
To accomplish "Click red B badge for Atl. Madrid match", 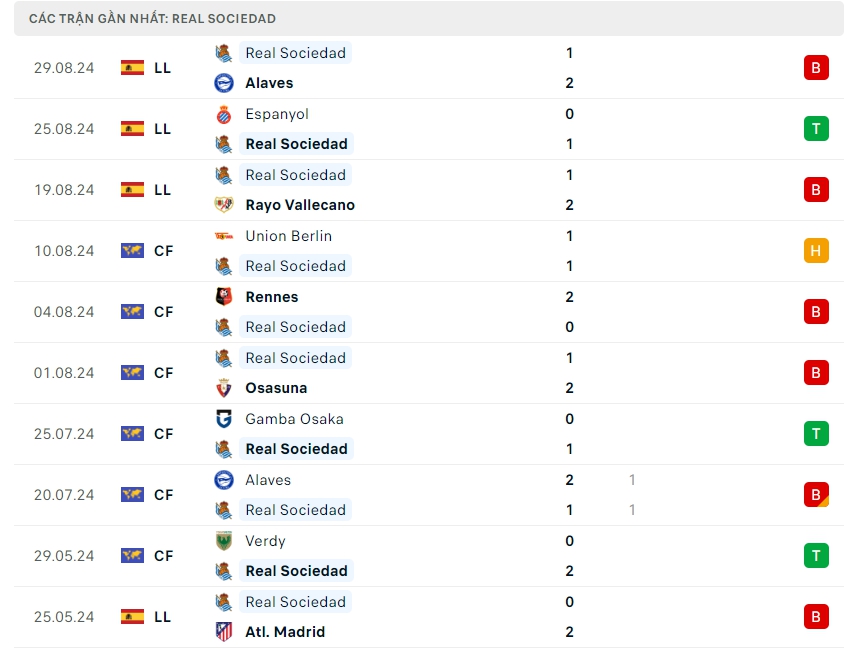I will click(815, 617).
